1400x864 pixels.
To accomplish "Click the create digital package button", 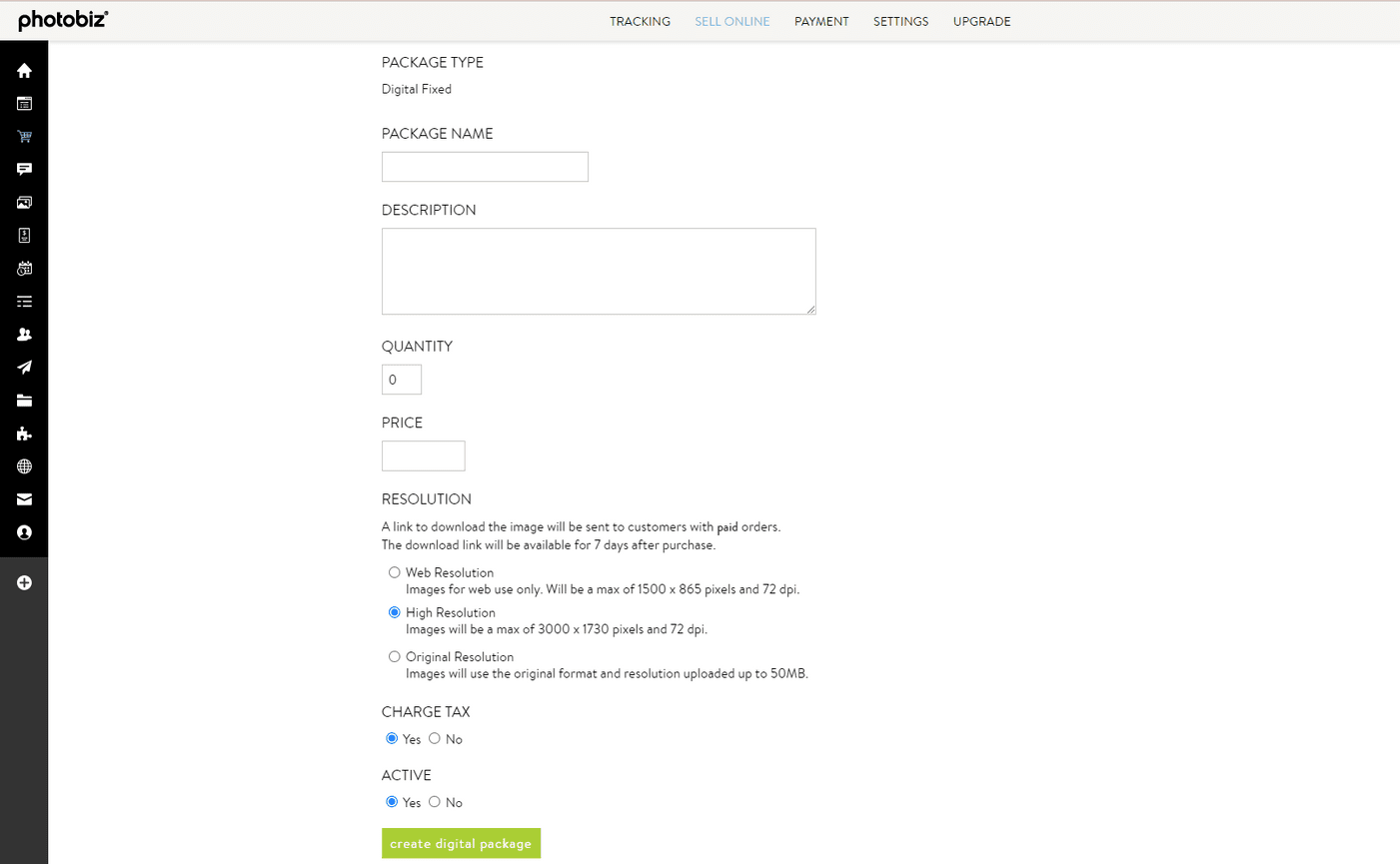I will point(461,842).
